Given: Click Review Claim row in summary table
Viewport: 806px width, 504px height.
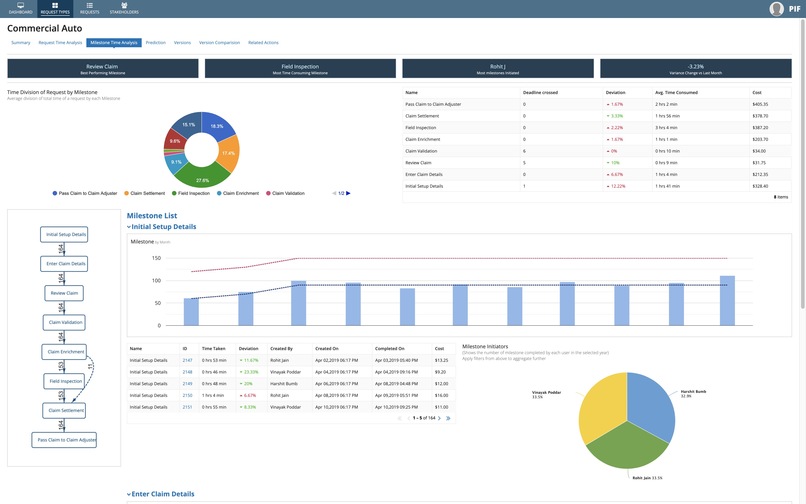Looking at the screenshot, I should [x=597, y=163].
